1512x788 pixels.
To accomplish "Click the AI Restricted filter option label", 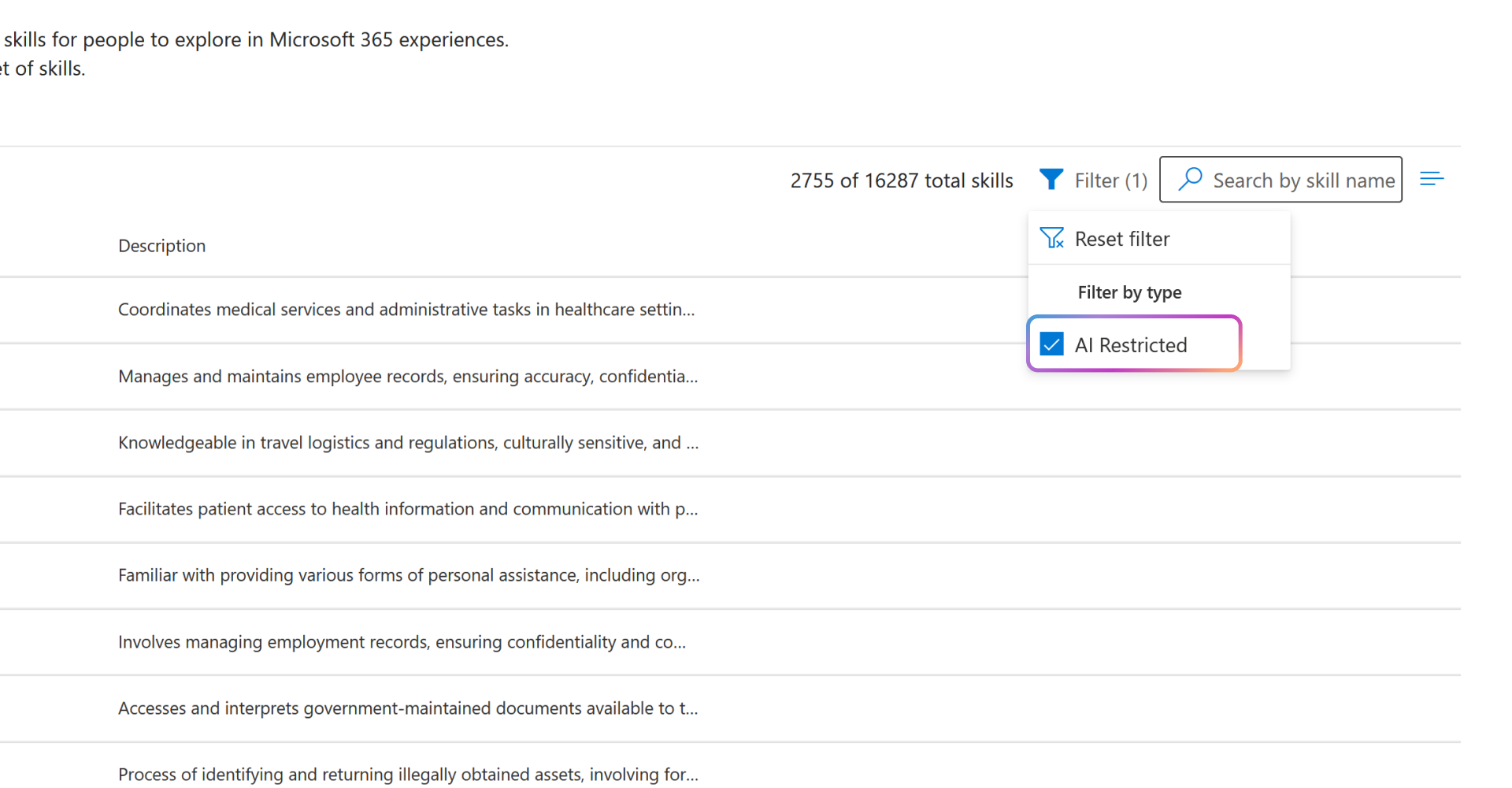I will 1131,345.
